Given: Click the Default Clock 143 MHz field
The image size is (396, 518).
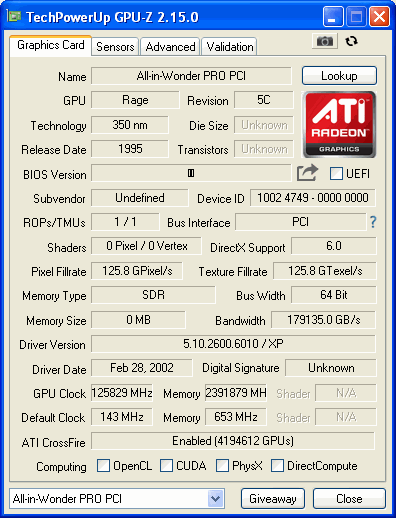Looking at the screenshot, I should coord(122,417).
